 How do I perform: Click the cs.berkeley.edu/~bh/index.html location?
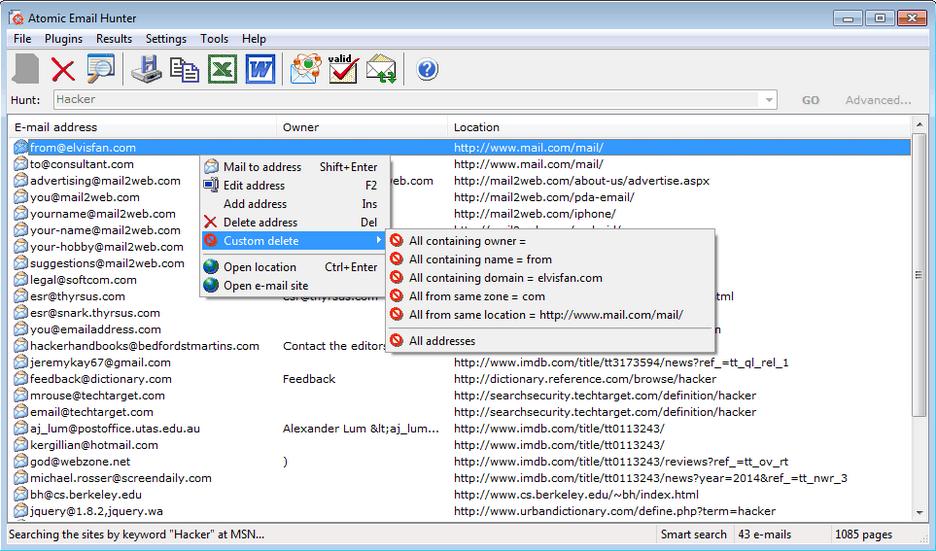(x=576, y=495)
